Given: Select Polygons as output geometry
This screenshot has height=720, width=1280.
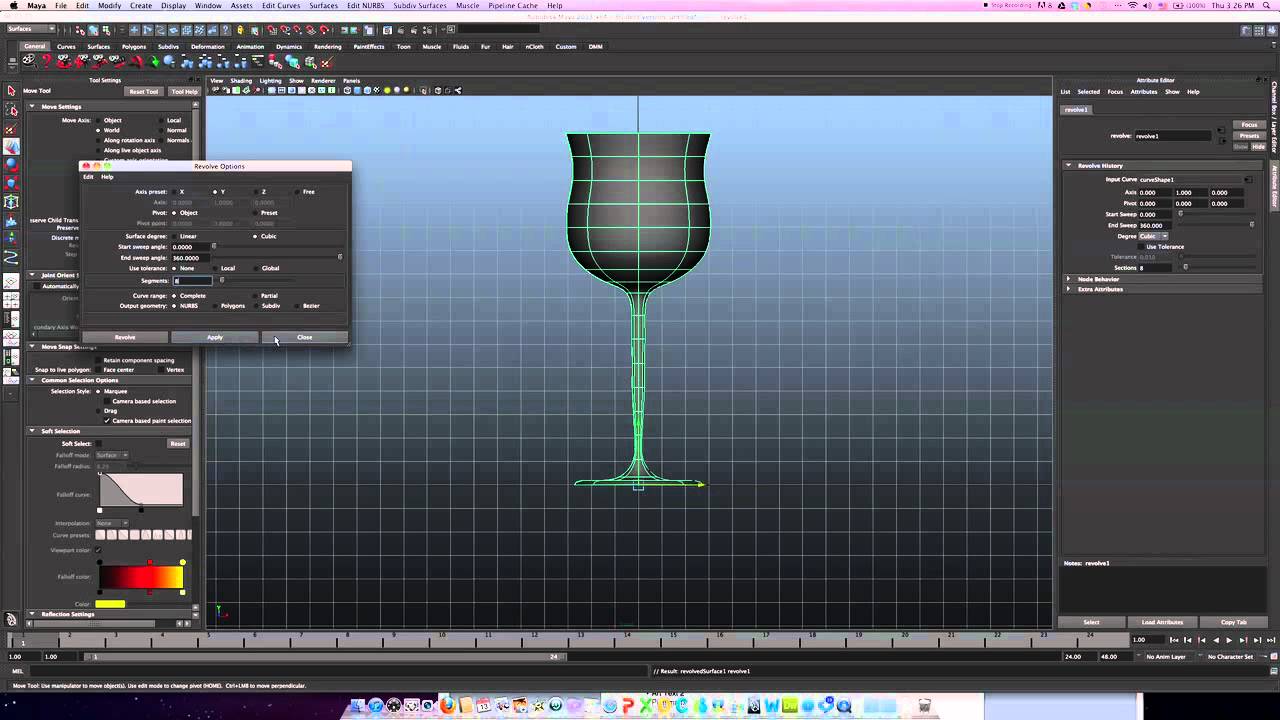Looking at the screenshot, I should click(x=215, y=306).
